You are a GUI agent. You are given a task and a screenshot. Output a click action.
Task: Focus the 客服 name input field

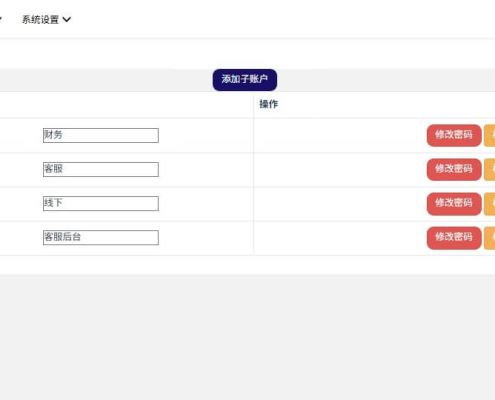click(101, 169)
